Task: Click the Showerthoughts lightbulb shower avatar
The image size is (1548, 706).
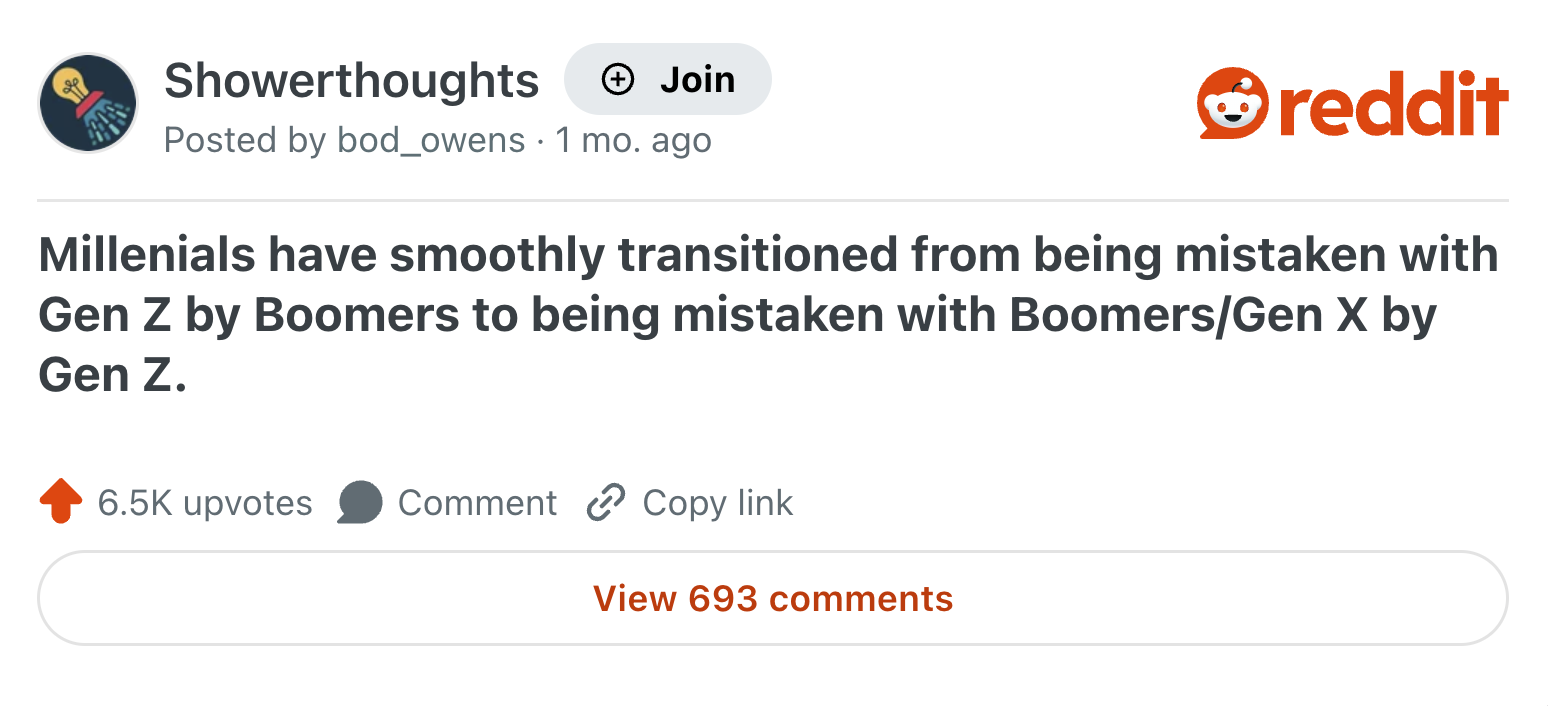Action: (87, 103)
